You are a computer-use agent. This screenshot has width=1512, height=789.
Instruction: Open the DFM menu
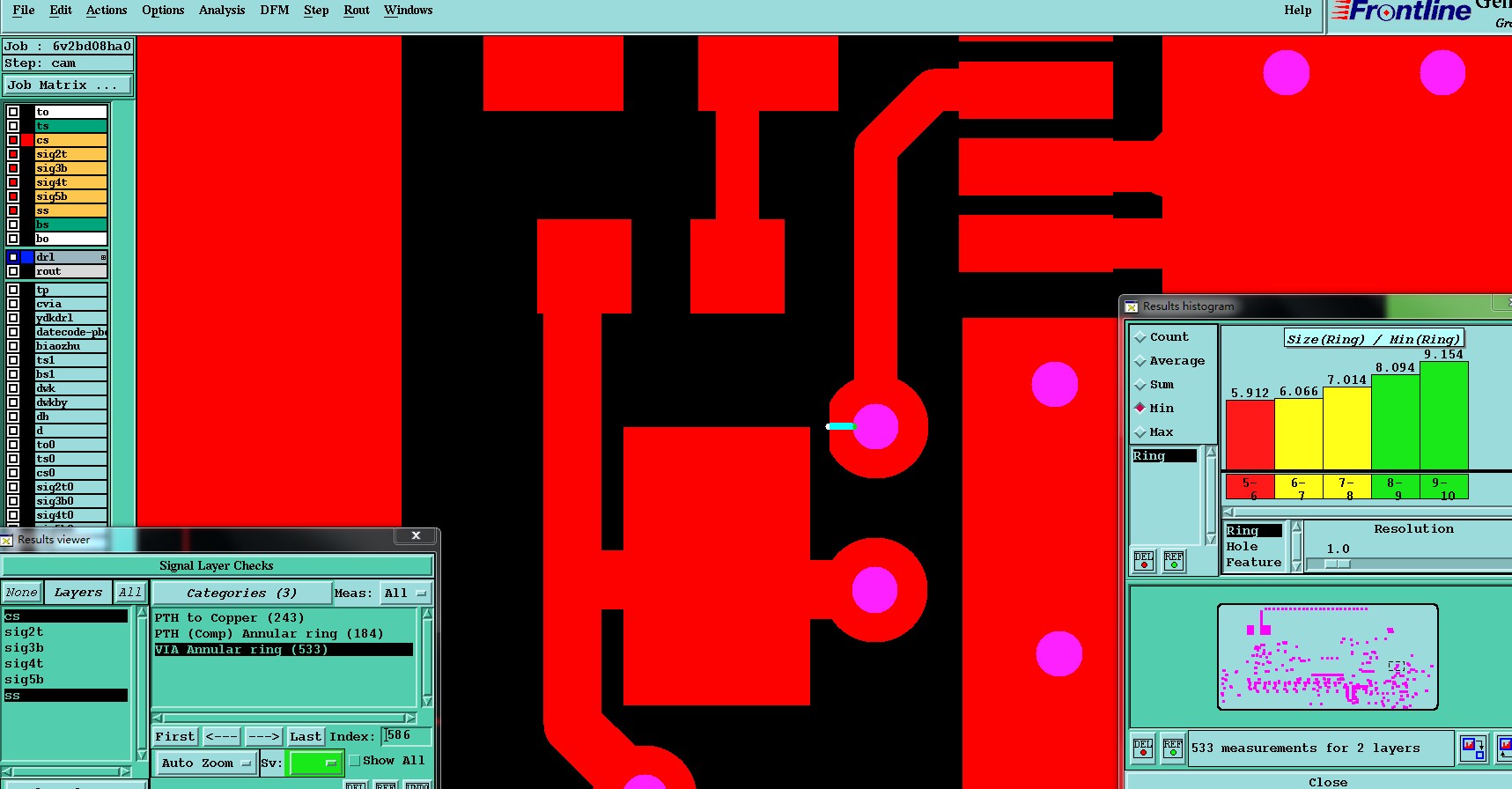[275, 11]
